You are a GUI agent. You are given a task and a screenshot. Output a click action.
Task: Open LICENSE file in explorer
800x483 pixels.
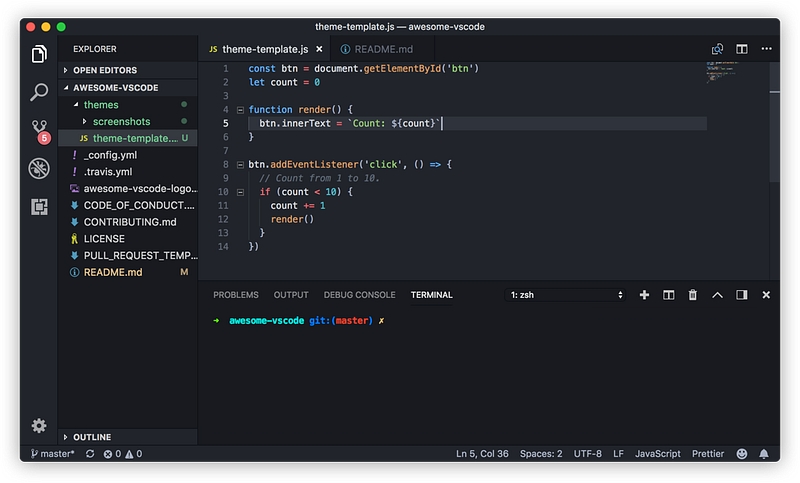pos(104,239)
